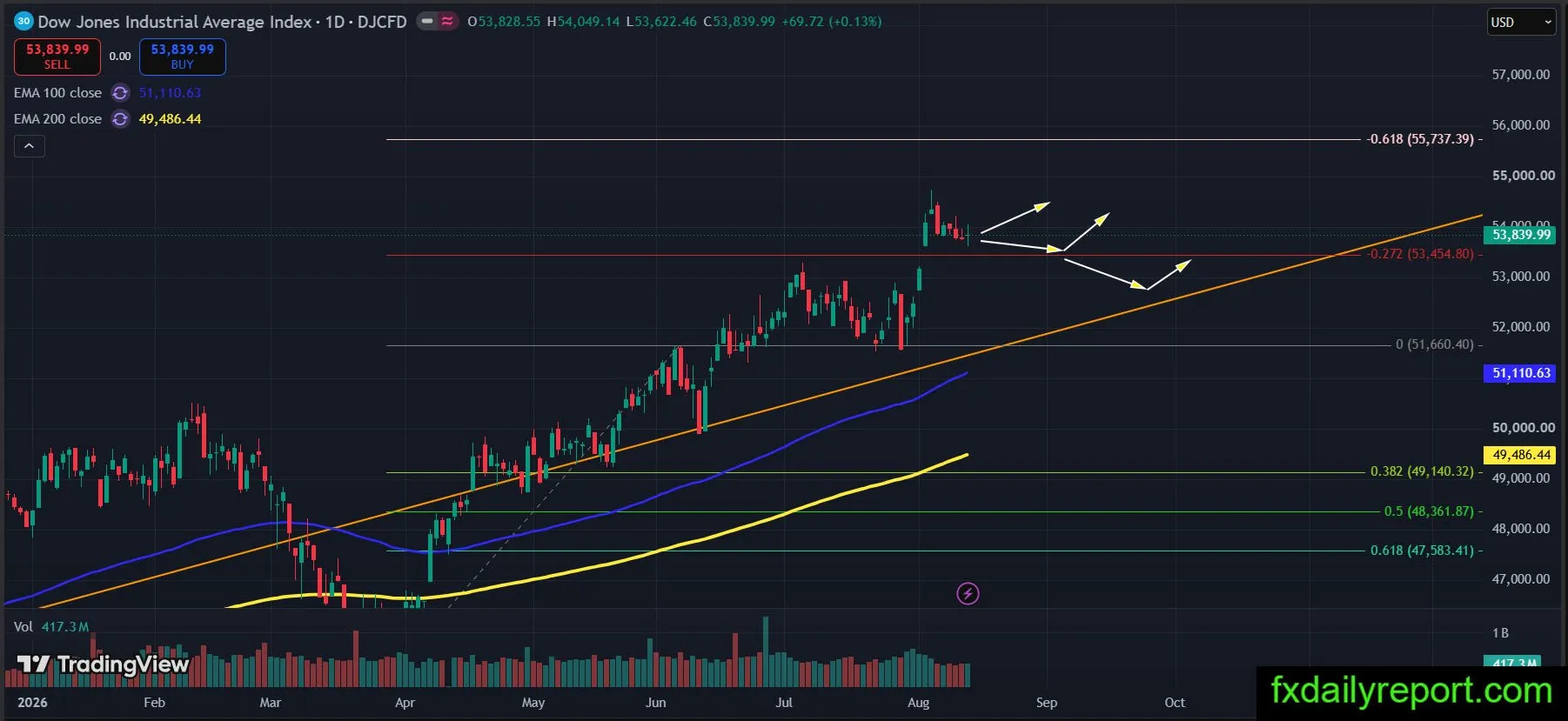Click the EMA 200 legend value 49,486.44

(170, 119)
